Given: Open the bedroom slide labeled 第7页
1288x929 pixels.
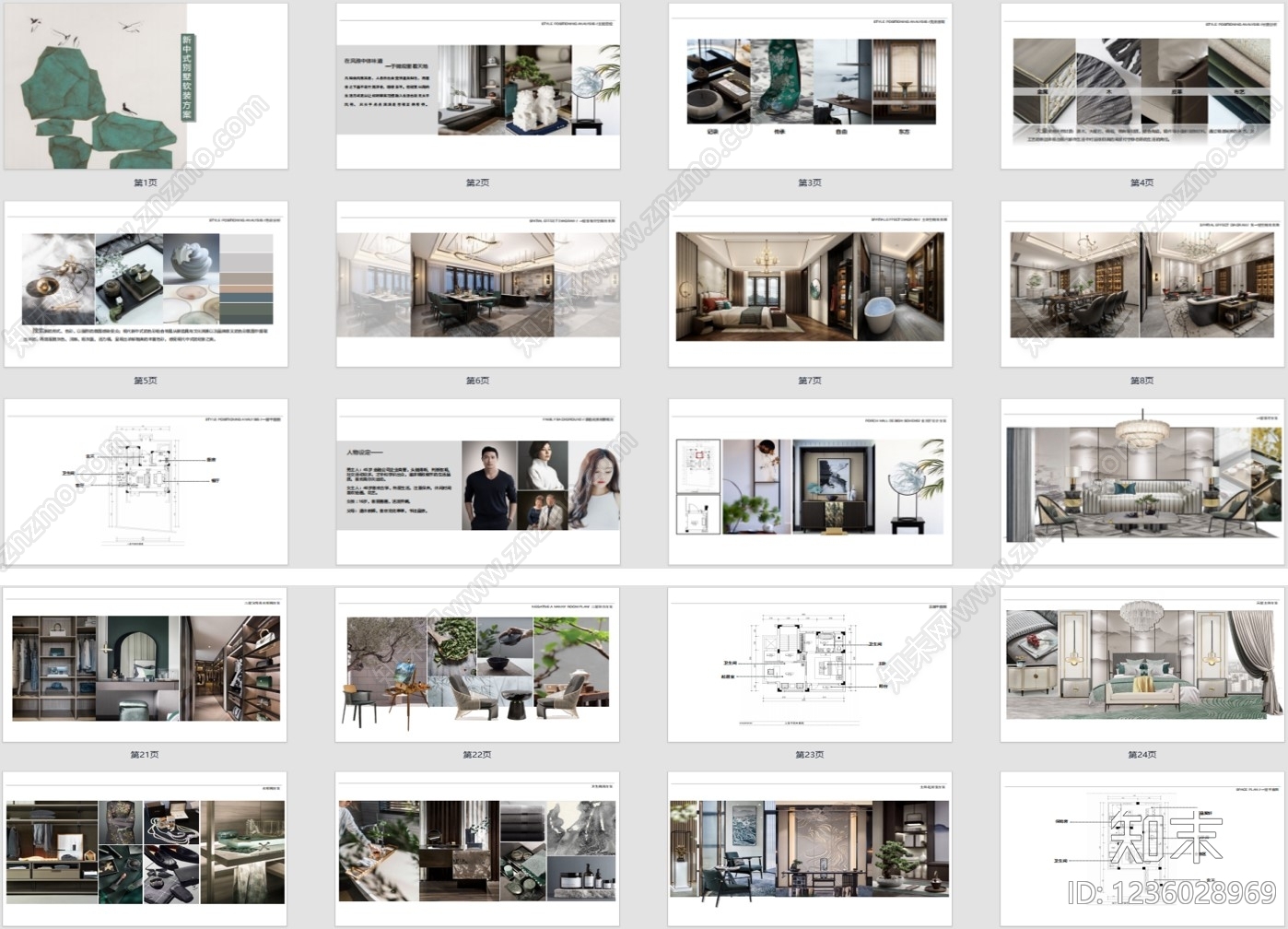Looking at the screenshot, I should click(810, 284).
